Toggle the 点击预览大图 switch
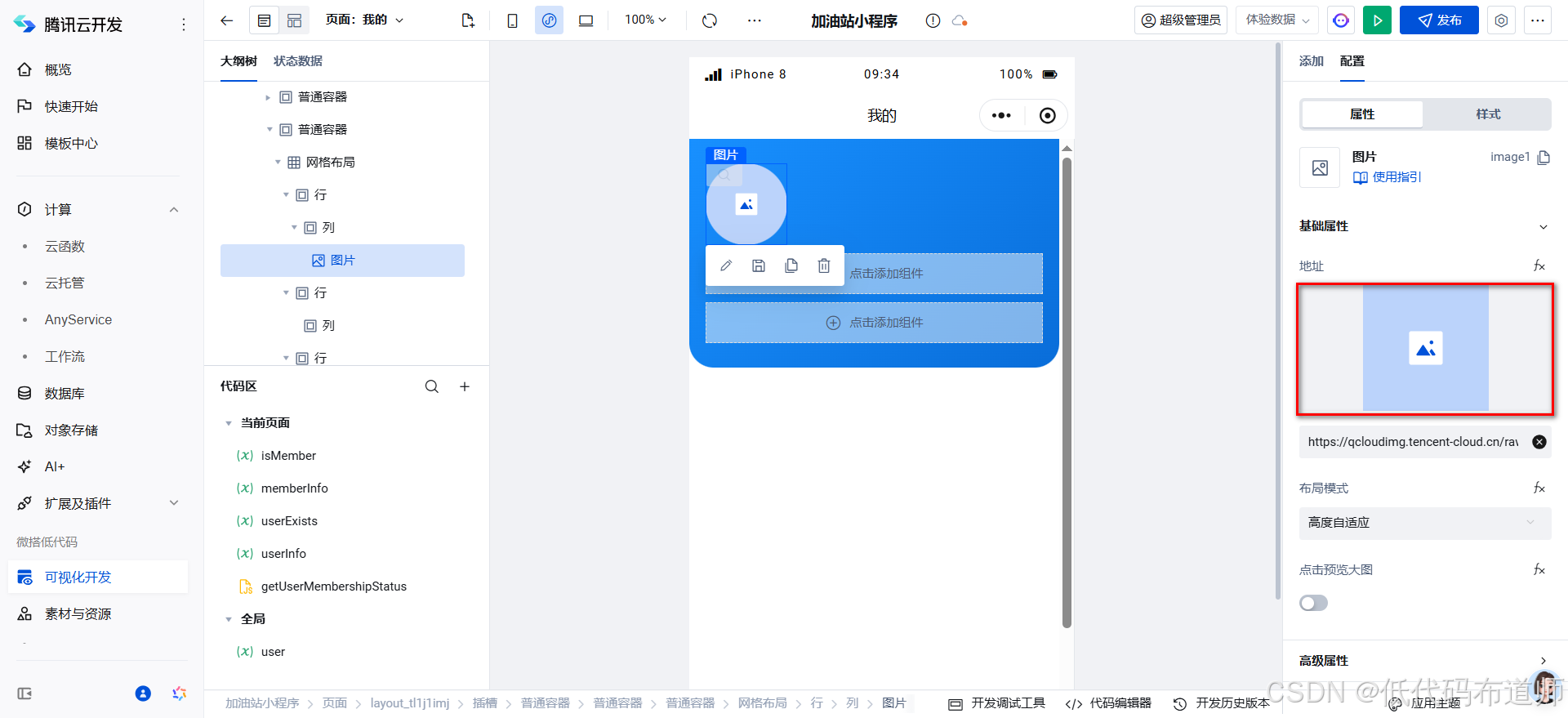The image size is (1568, 718). pos(1313,603)
